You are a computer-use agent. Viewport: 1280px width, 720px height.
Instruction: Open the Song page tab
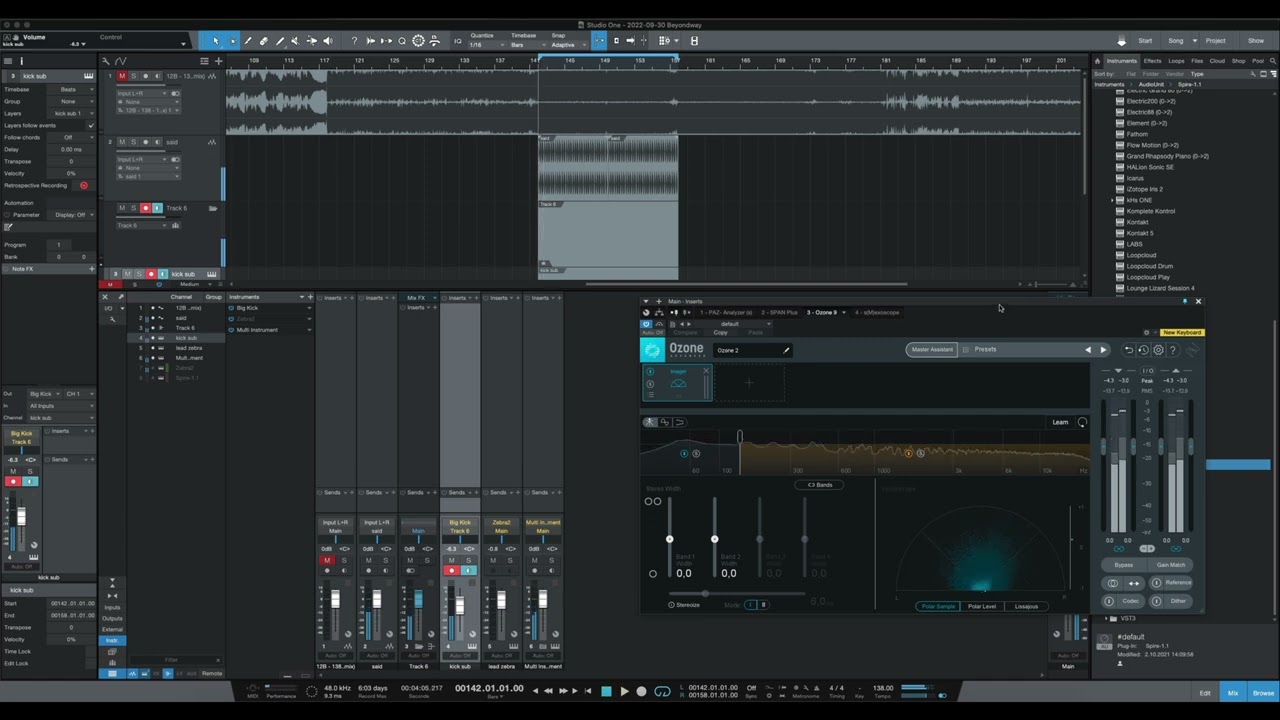pyautogui.click(x=1176, y=41)
